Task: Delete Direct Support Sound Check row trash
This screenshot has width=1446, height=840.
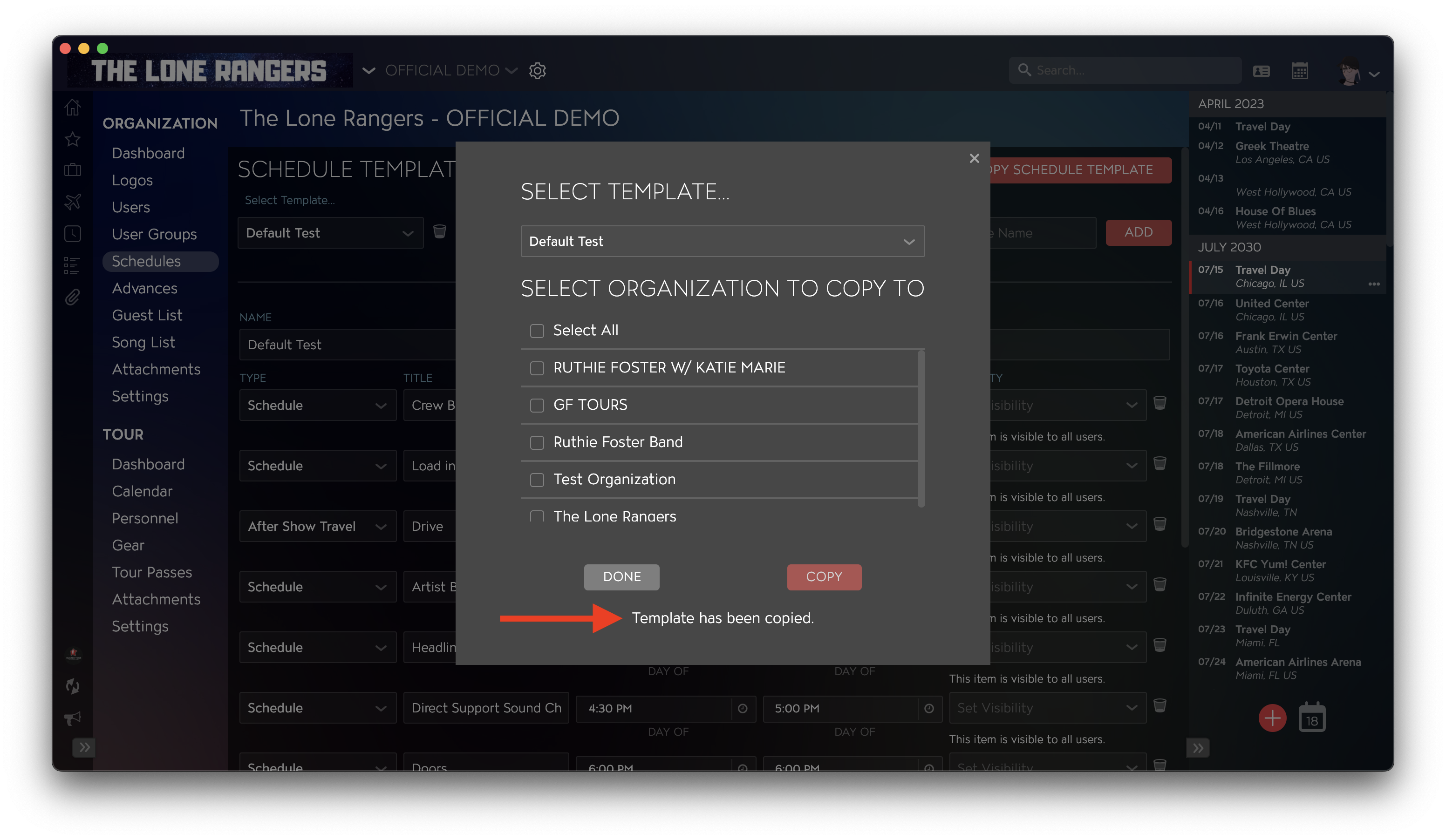Action: click(1160, 705)
